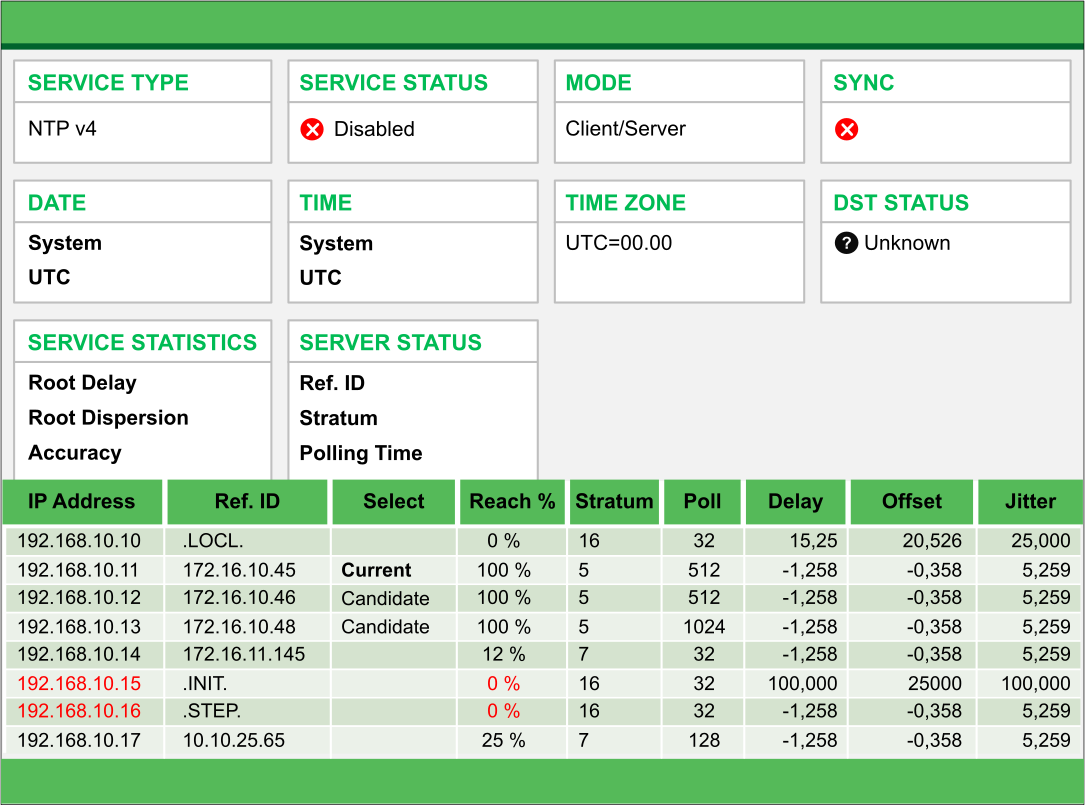
Task: Click the red Sync error icon
Action: tap(846, 129)
